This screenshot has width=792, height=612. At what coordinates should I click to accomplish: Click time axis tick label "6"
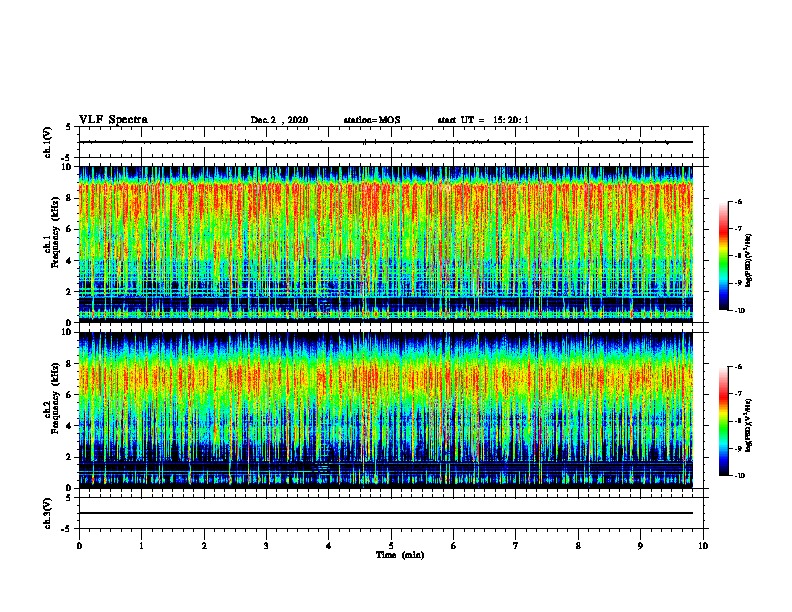coord(453,546)
